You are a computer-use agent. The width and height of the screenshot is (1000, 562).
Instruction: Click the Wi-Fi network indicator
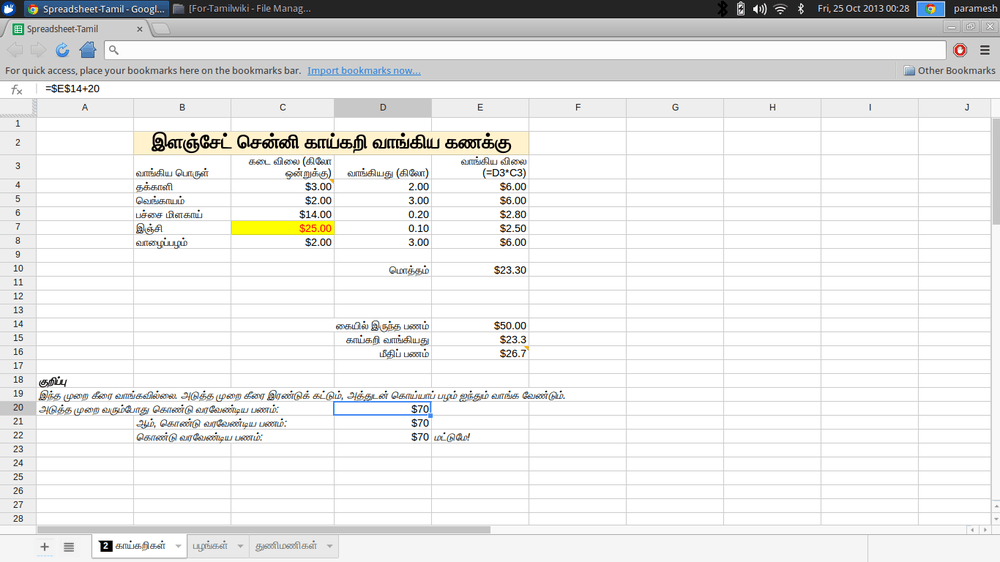tap(780, 9)
